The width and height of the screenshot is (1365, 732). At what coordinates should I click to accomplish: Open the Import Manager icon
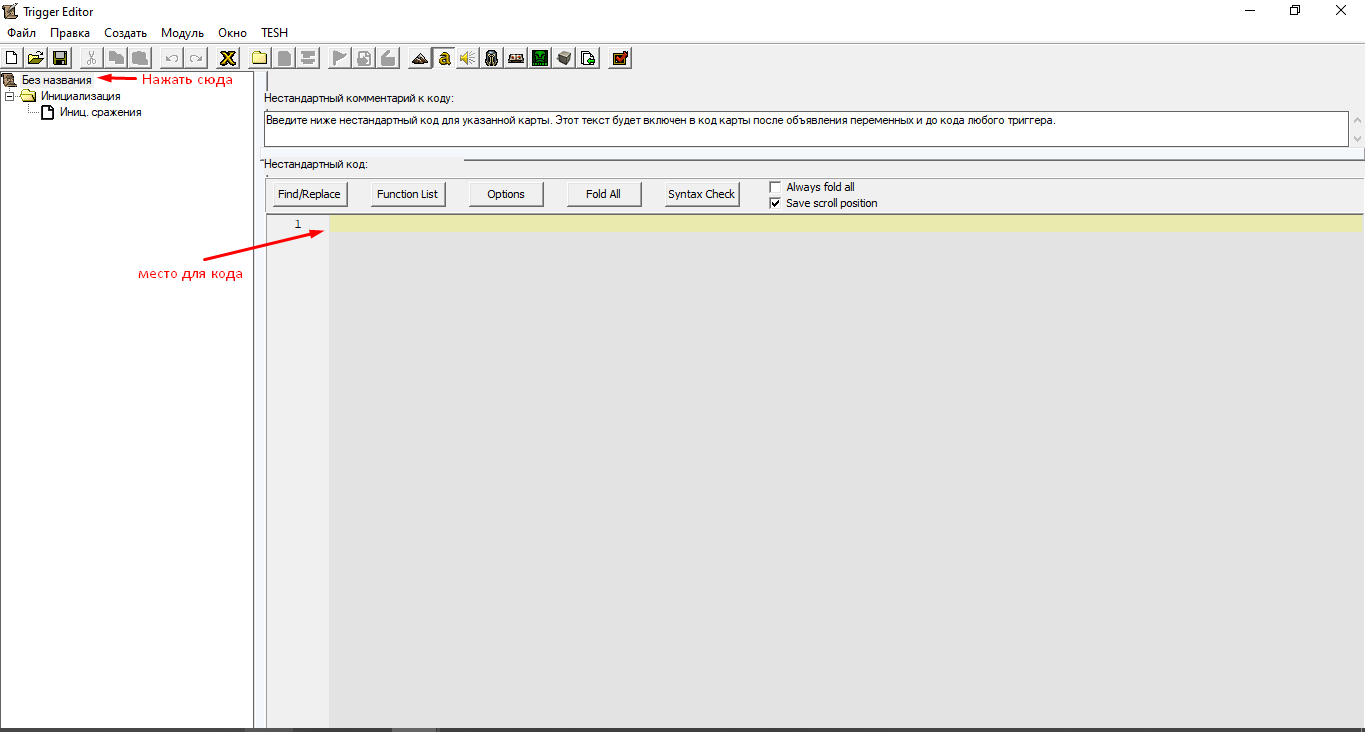click(588, 58)
